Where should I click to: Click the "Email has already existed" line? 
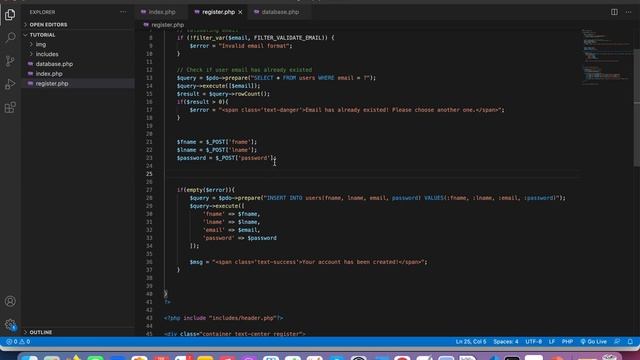[347, 110]
